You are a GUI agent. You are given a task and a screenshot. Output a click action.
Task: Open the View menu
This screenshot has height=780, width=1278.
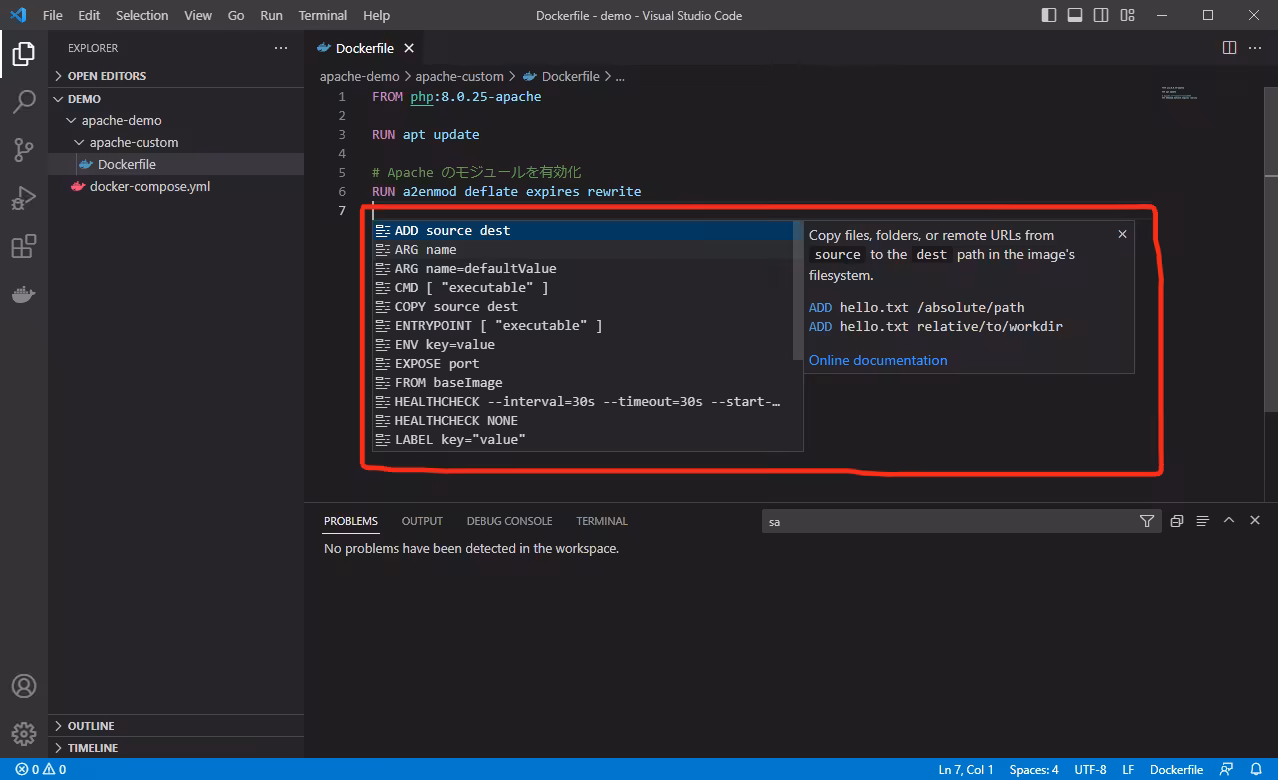pos(198,15)
